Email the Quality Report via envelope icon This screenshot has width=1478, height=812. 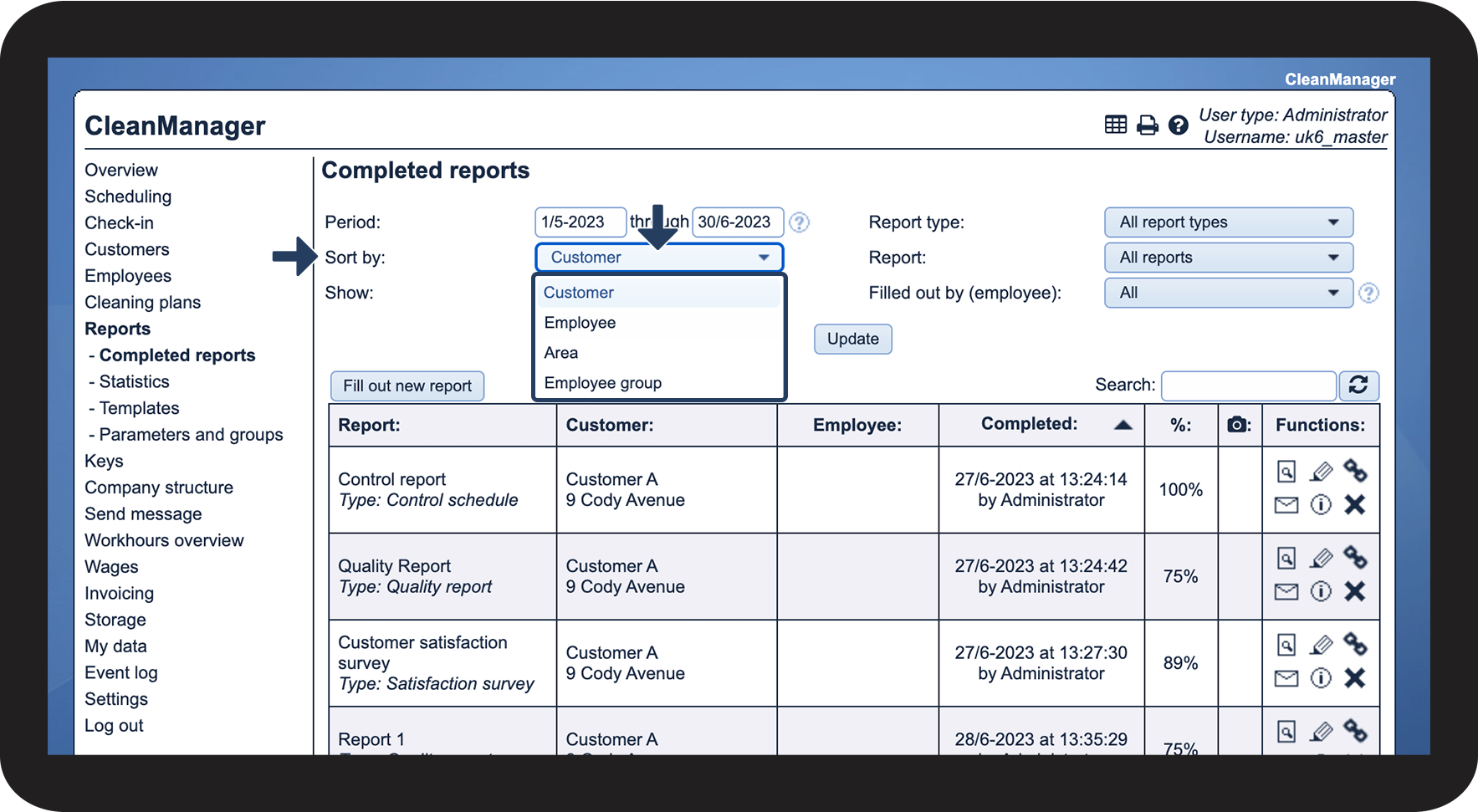coord(1286,592)
